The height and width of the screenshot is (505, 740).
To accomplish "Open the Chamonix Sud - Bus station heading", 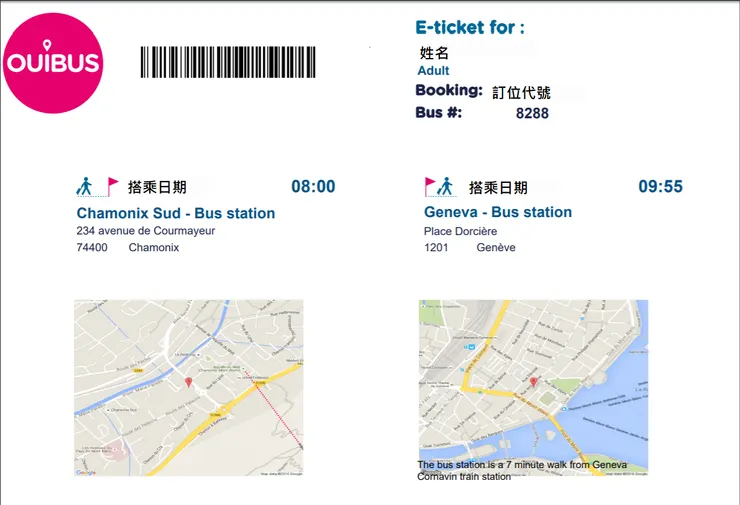I will [x=175, y=213].
